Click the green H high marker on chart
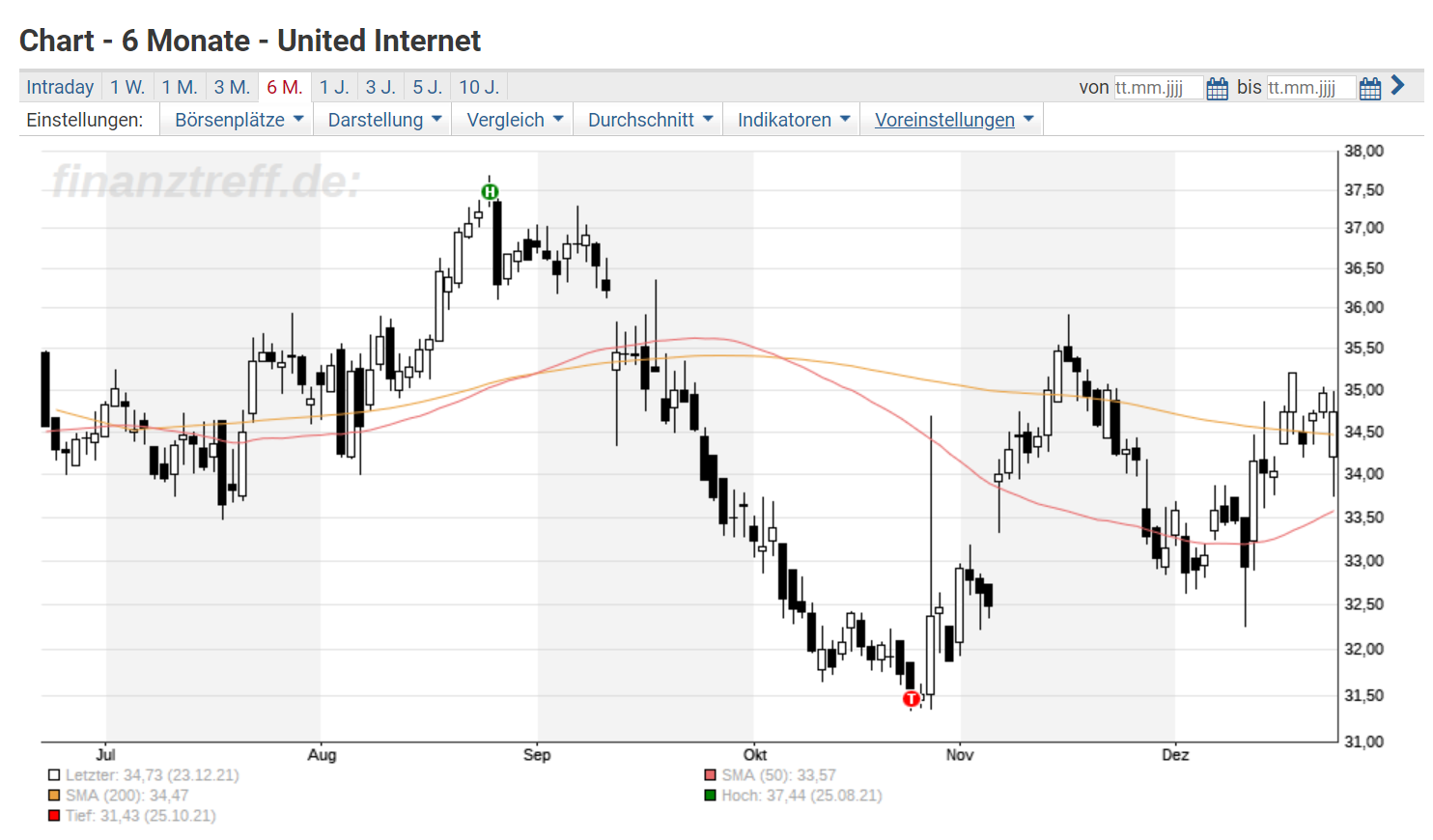 490,191
